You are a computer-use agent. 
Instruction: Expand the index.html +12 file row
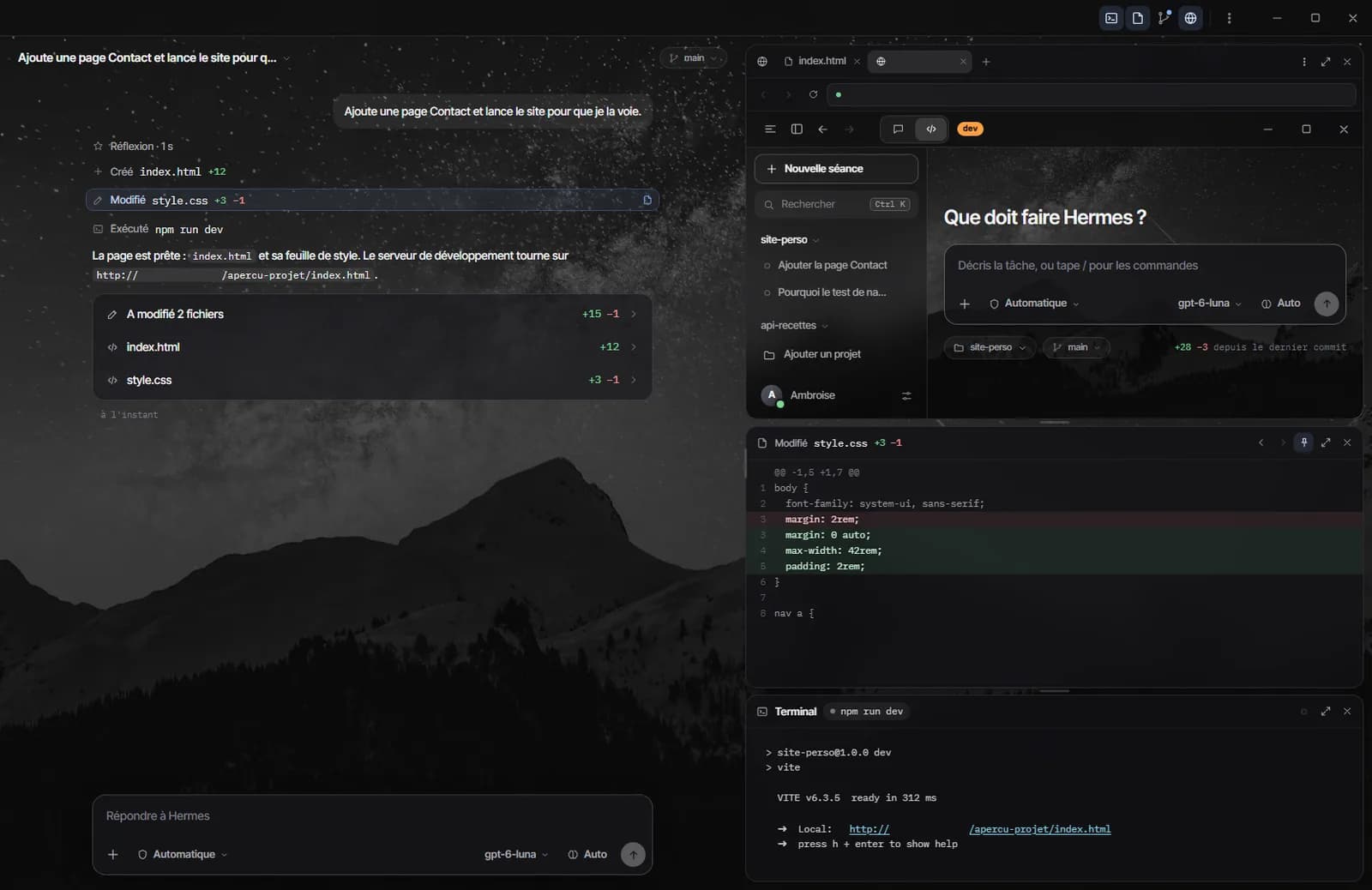point(372,347)
